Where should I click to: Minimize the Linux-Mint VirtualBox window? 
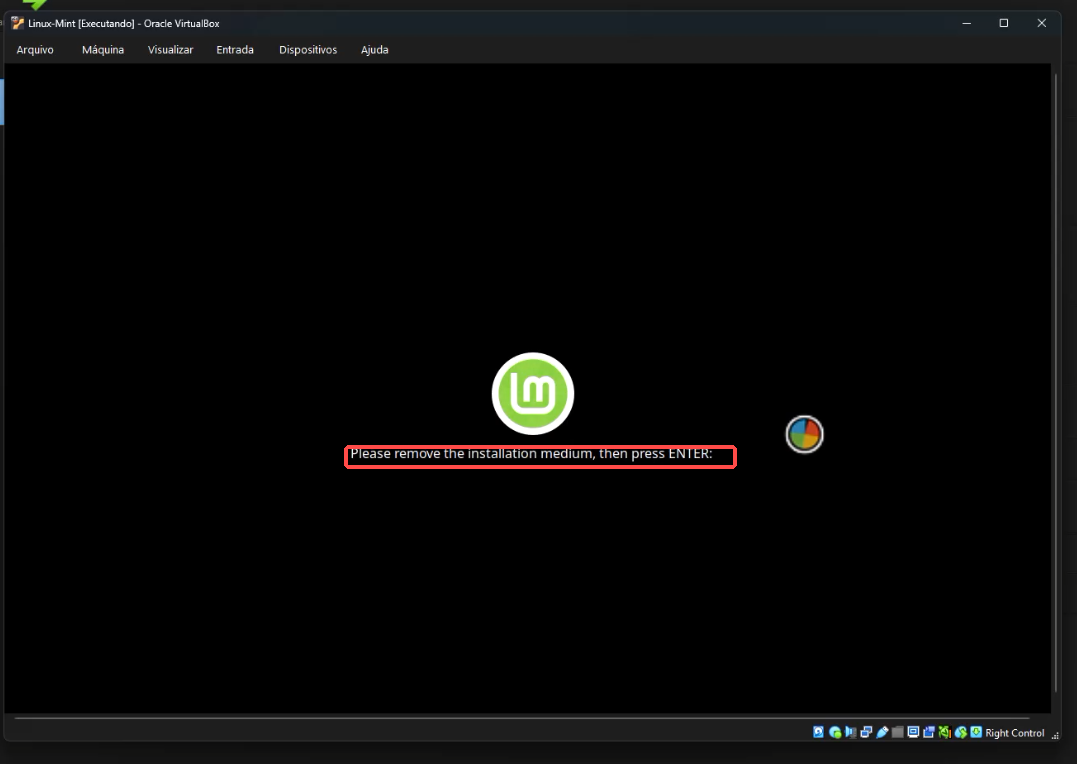click(x=966, y=23)
